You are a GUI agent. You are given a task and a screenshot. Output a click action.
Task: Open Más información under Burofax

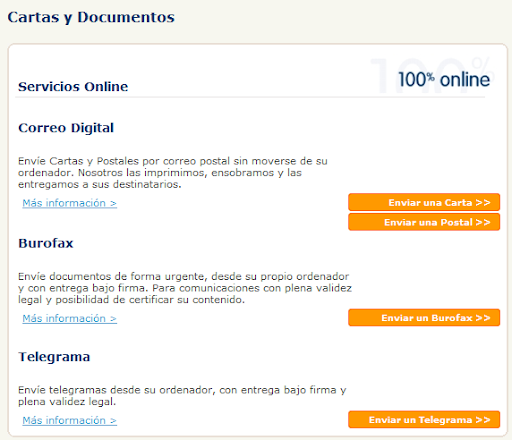pos(69,318)
